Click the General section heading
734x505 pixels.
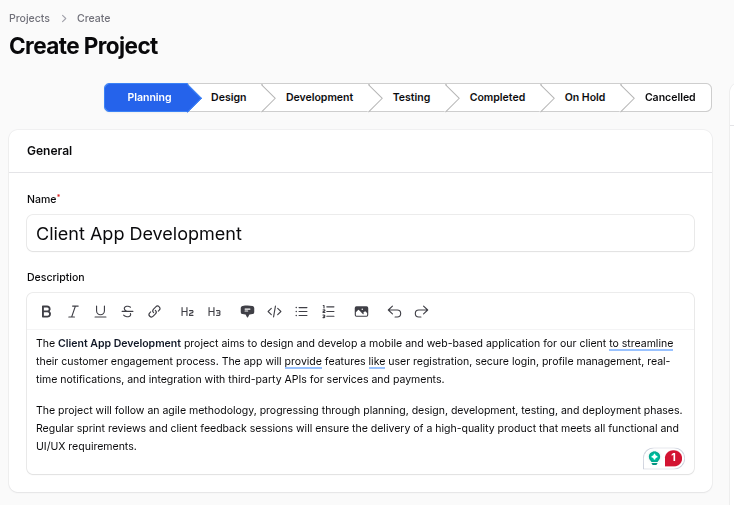pos(50,151)
